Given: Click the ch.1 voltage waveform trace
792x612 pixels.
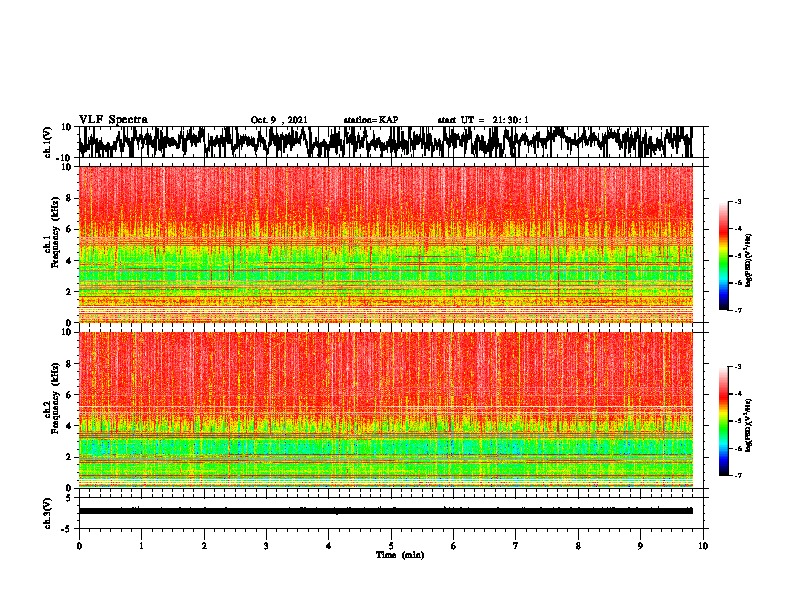Looking at the screenshot, I should 385,142.
